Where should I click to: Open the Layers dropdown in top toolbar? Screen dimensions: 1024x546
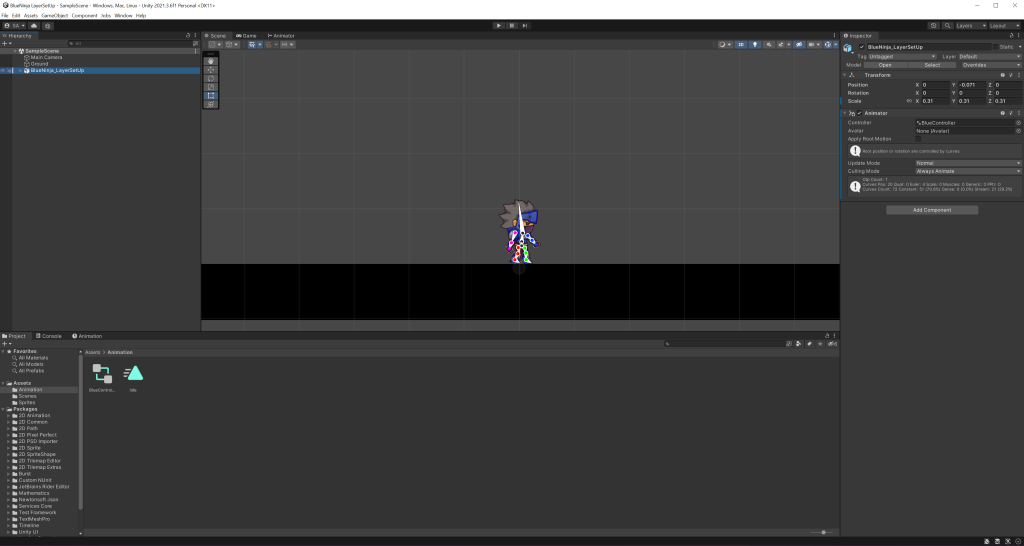click(x=968, y=25)
